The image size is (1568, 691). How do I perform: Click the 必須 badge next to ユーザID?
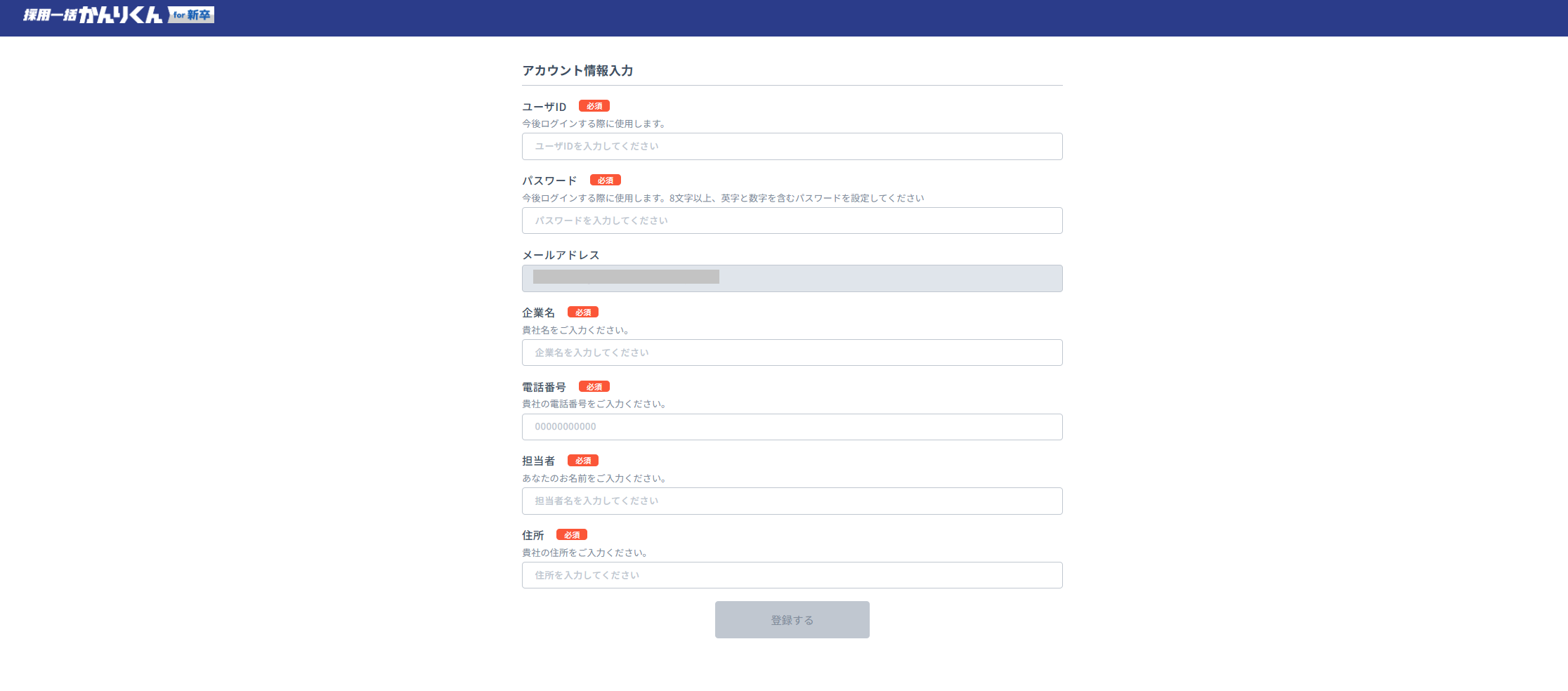point(594,105)
